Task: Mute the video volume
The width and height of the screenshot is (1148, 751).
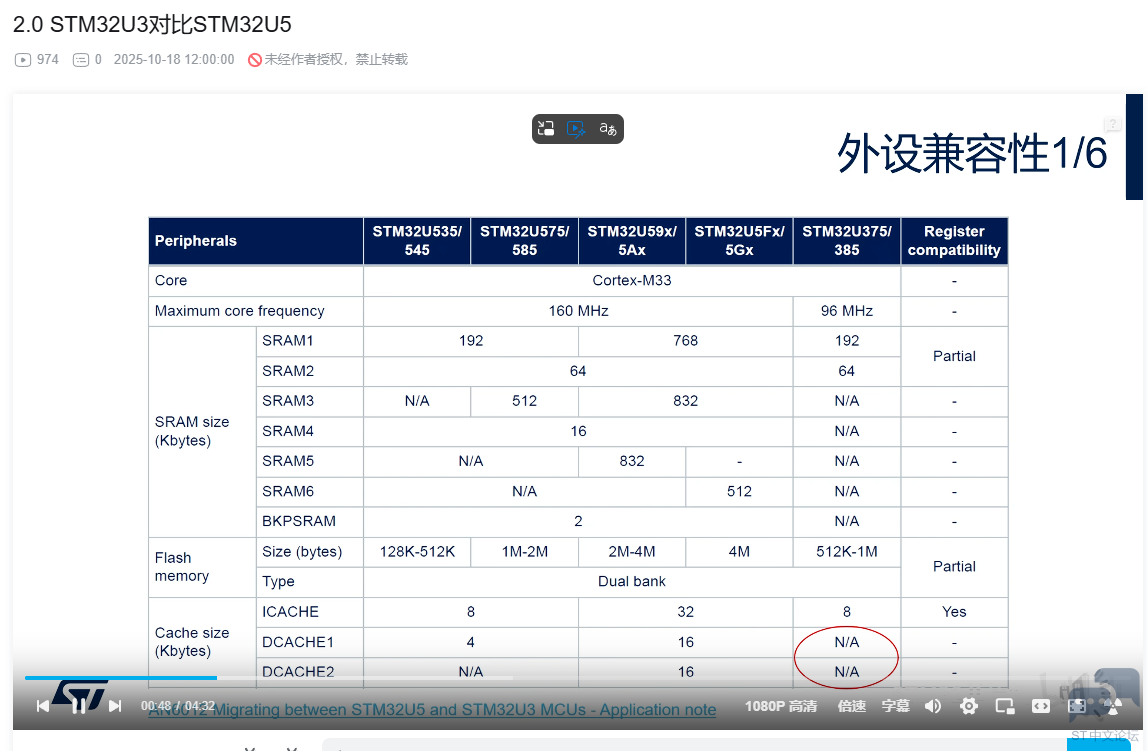Action: pos(933,706)
